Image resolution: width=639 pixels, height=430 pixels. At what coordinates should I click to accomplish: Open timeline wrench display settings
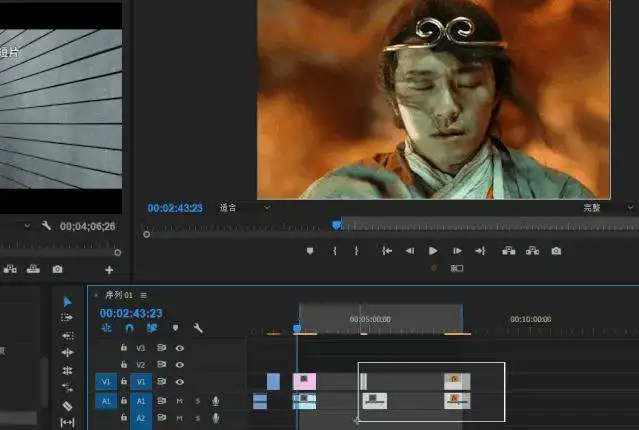click(x=198, y=328)
